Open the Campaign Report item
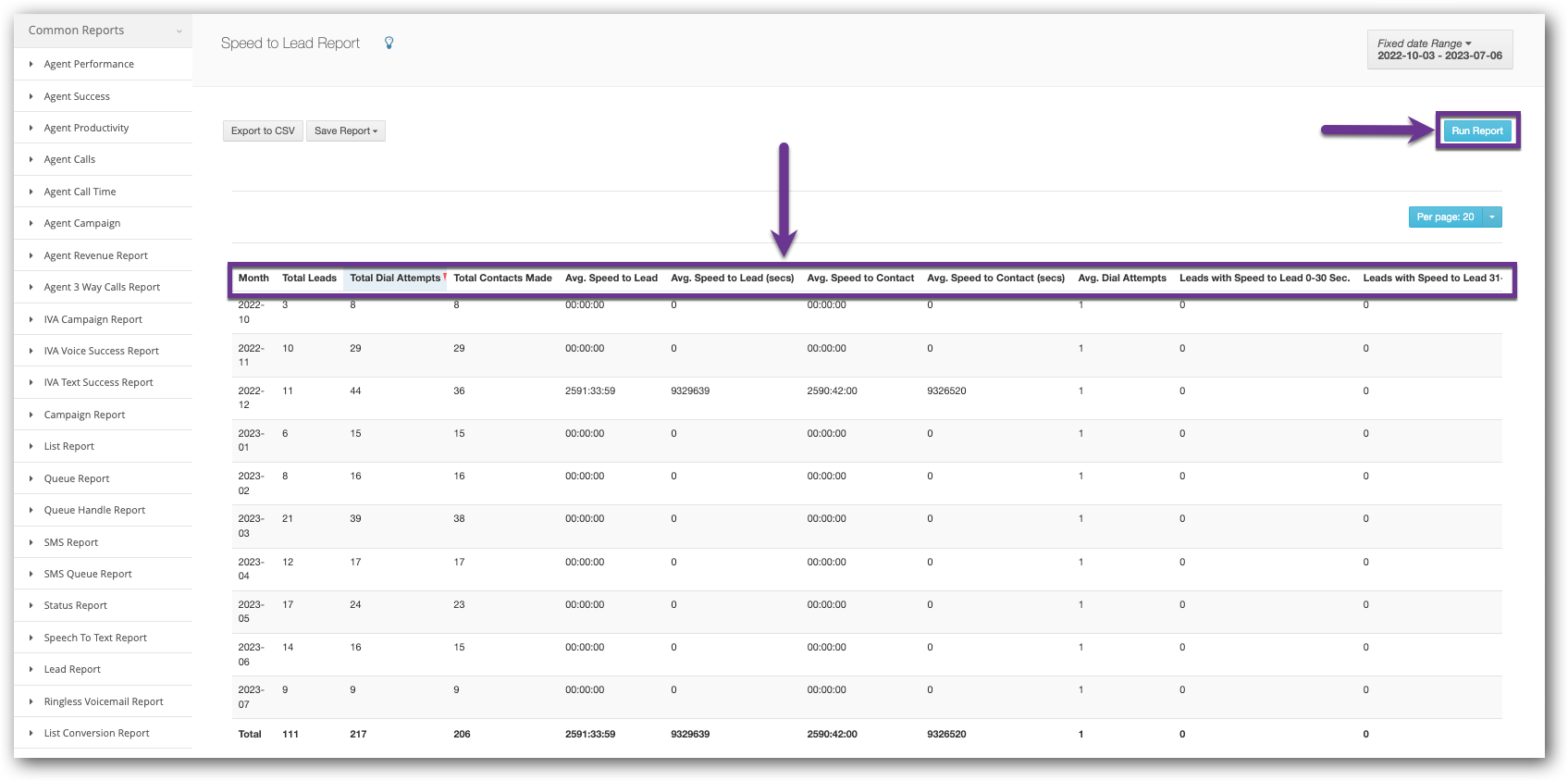 point(84,415)
